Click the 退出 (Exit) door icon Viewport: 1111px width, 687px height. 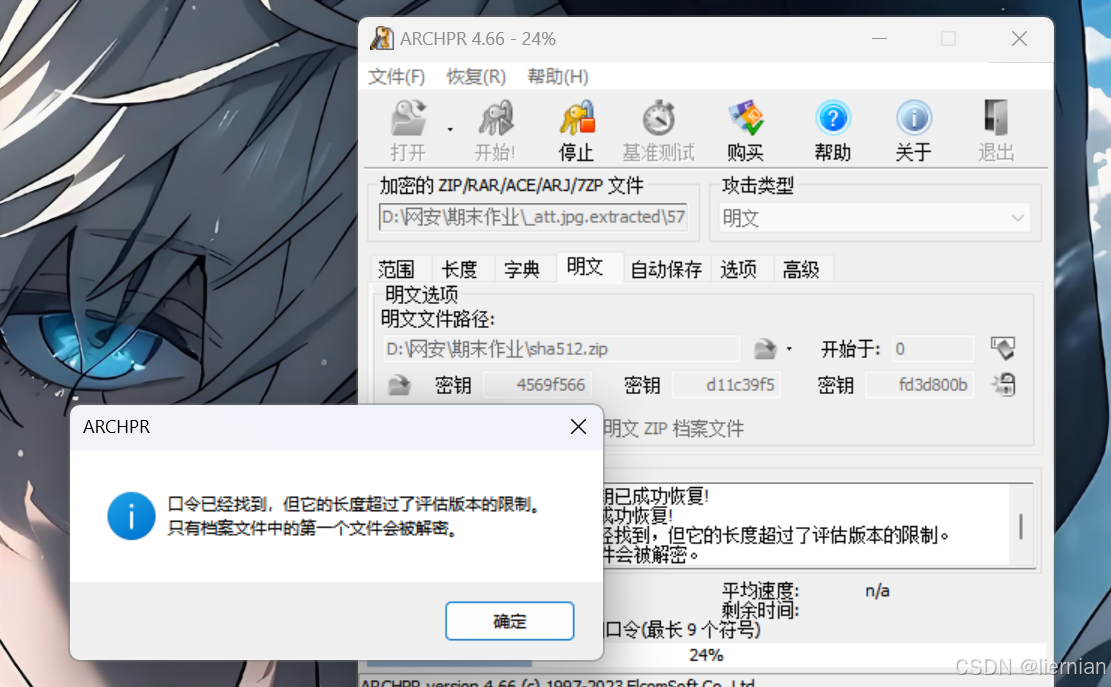click(996, 118)
